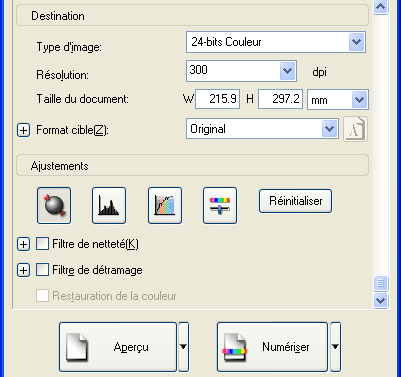Click the scanner icon on Numériser button
401x377 pixels.
click(x=235, y=347)
